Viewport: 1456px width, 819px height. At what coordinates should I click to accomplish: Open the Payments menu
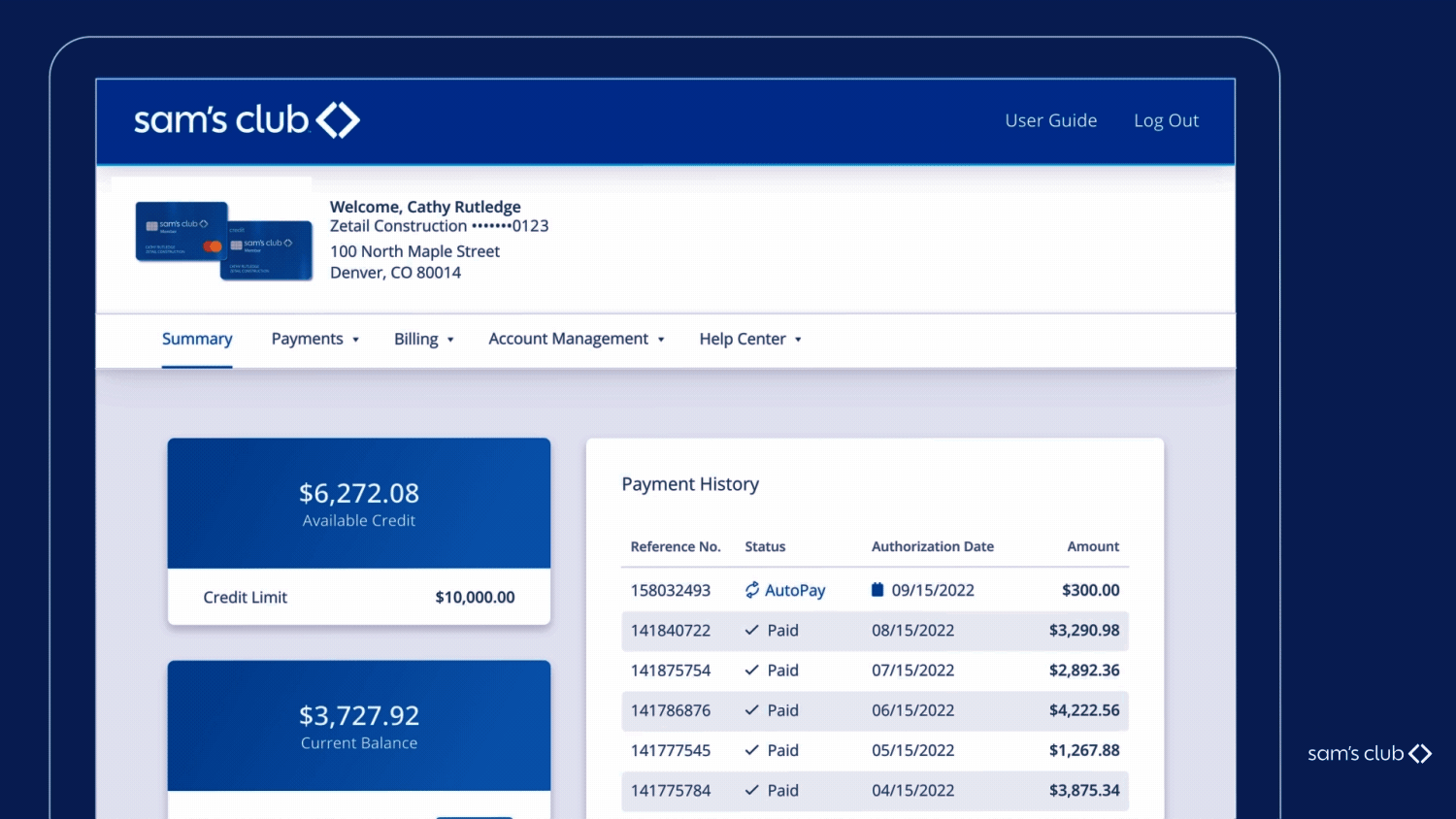point(307,339)
